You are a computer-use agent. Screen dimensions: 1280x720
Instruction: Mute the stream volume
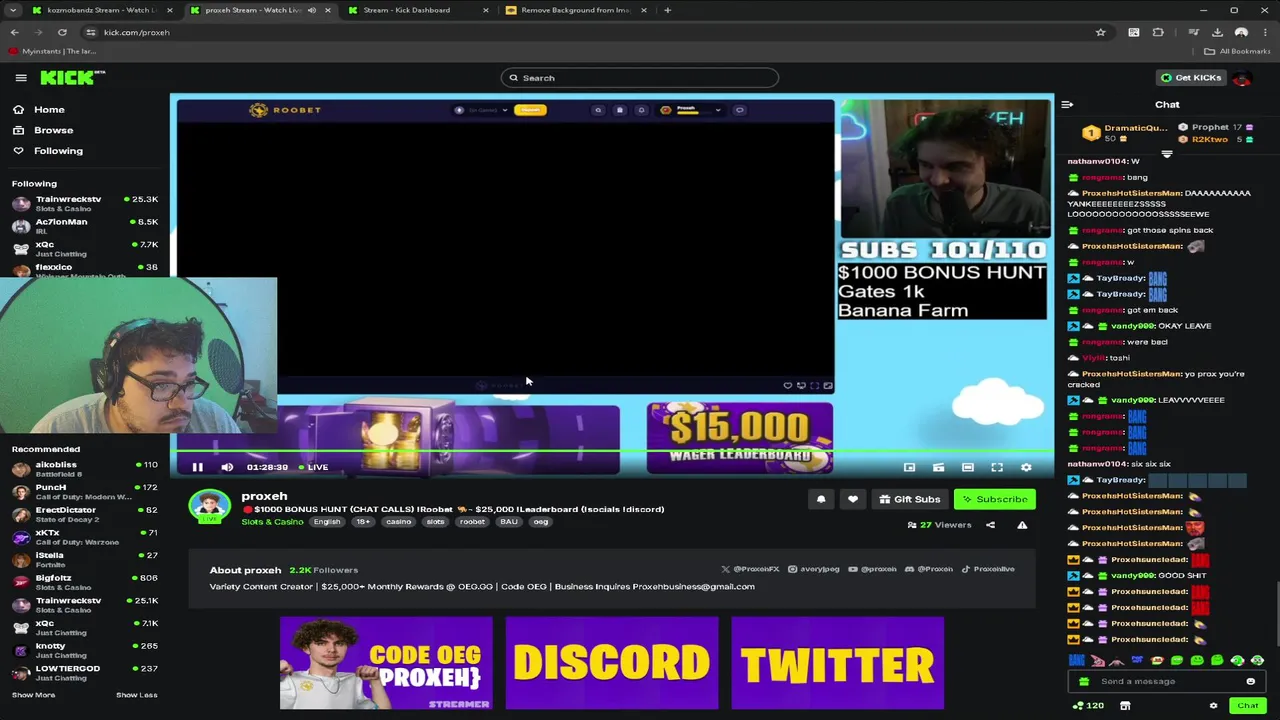click(227, 467)
